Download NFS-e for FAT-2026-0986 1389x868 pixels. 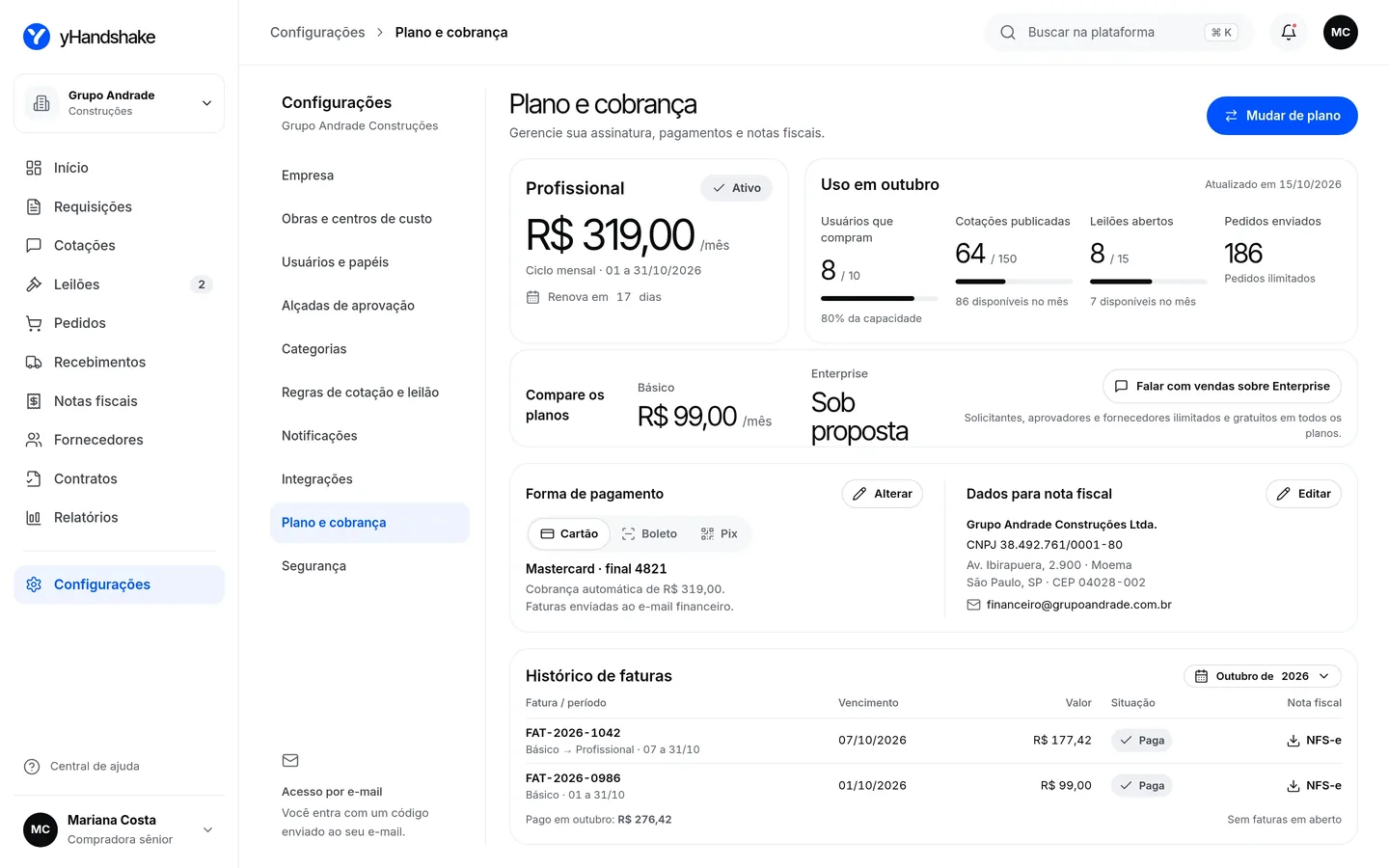pos(1314,786)
